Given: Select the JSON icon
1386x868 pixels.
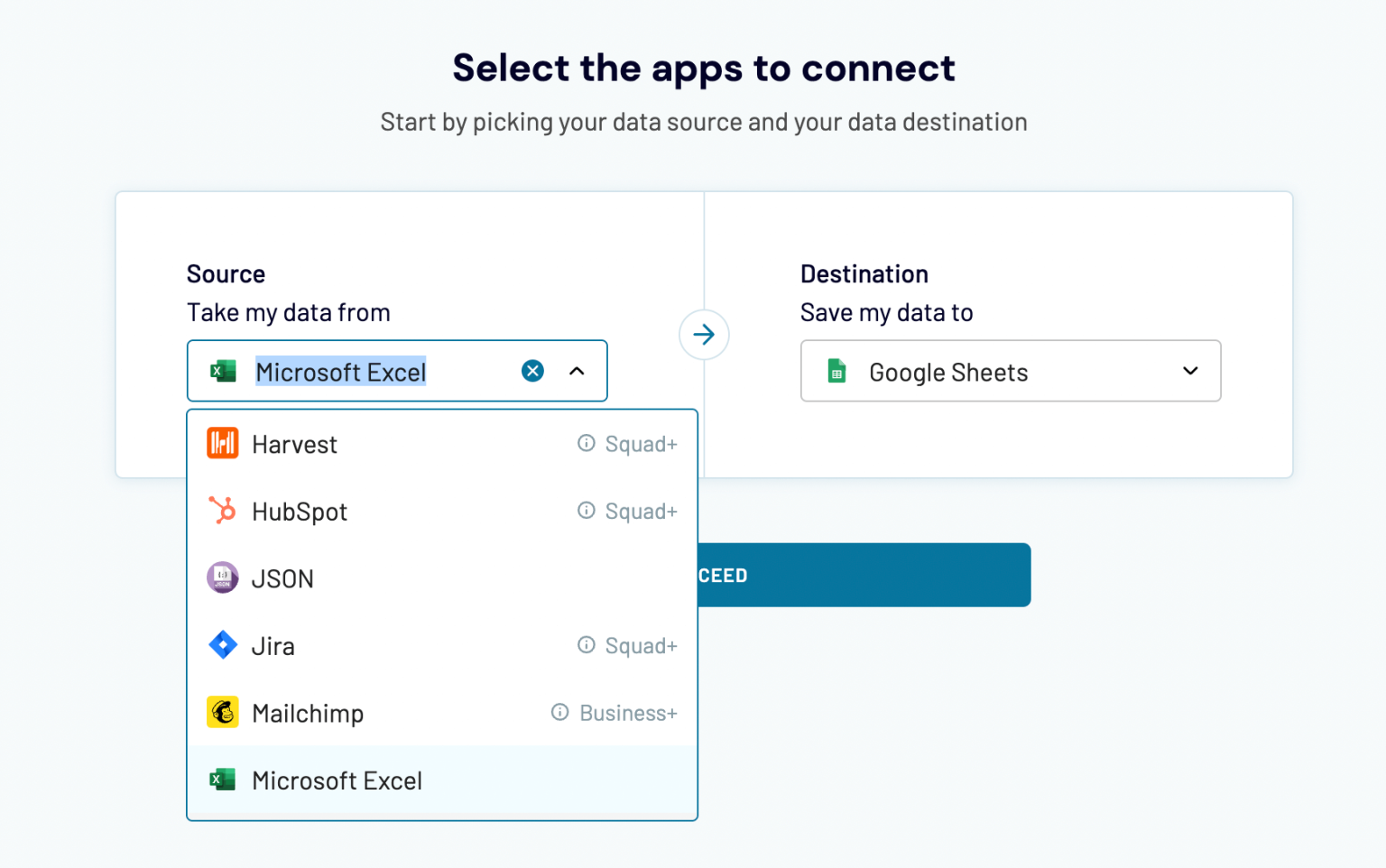Looking at the screenshot, I should pos(222,577).
